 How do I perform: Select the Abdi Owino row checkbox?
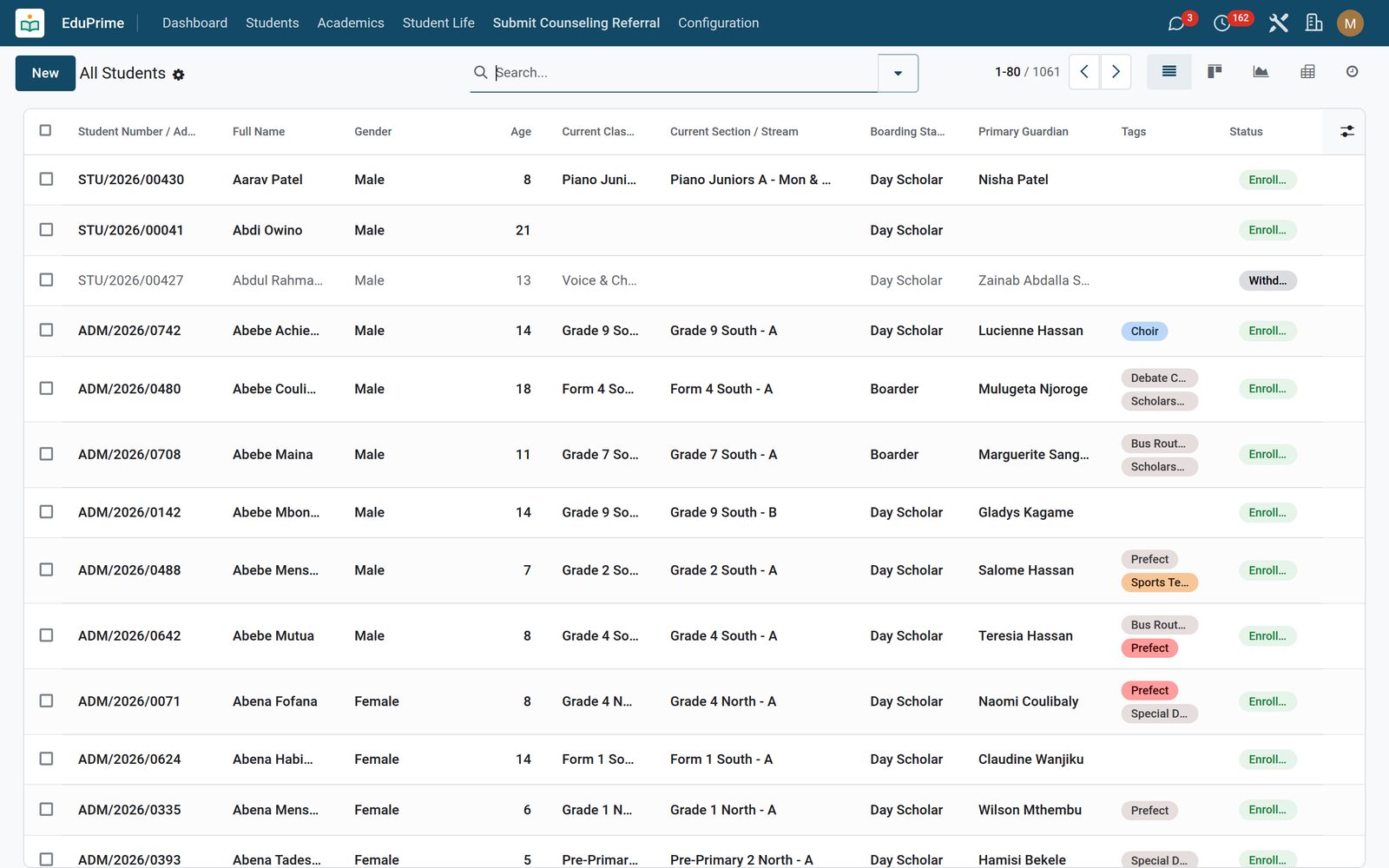pos(46,229)
